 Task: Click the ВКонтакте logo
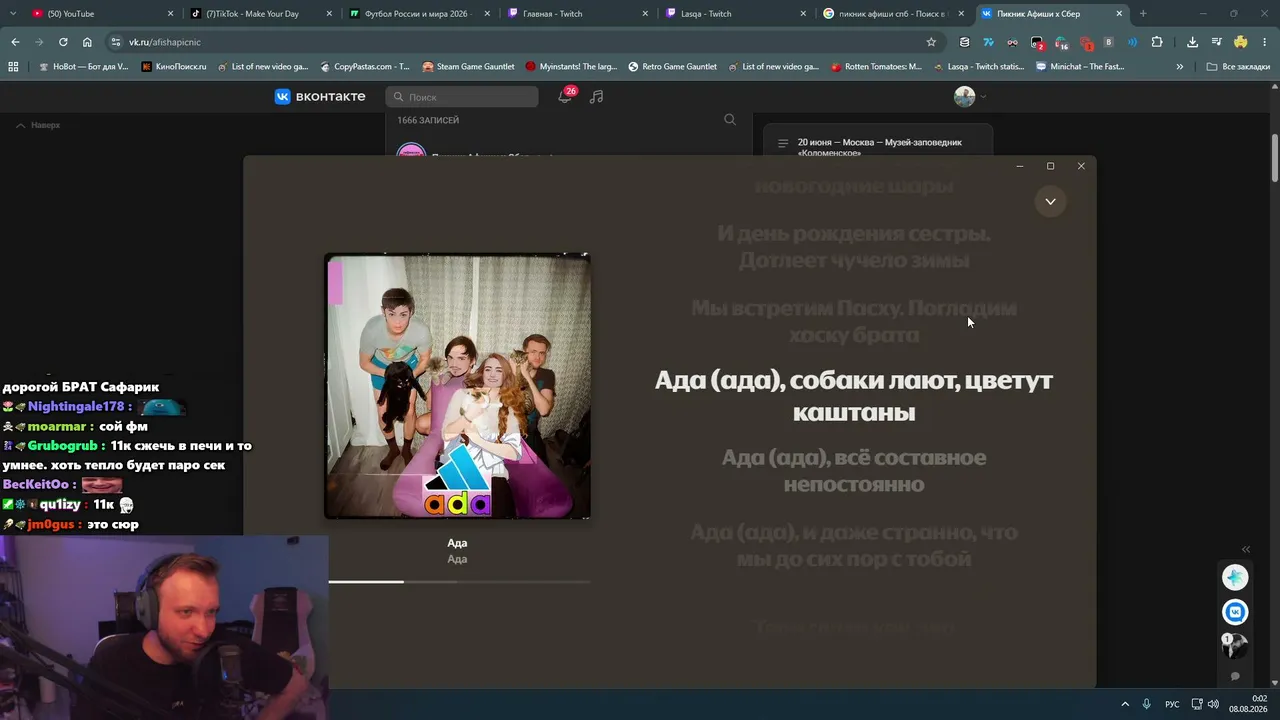(320, 96)
